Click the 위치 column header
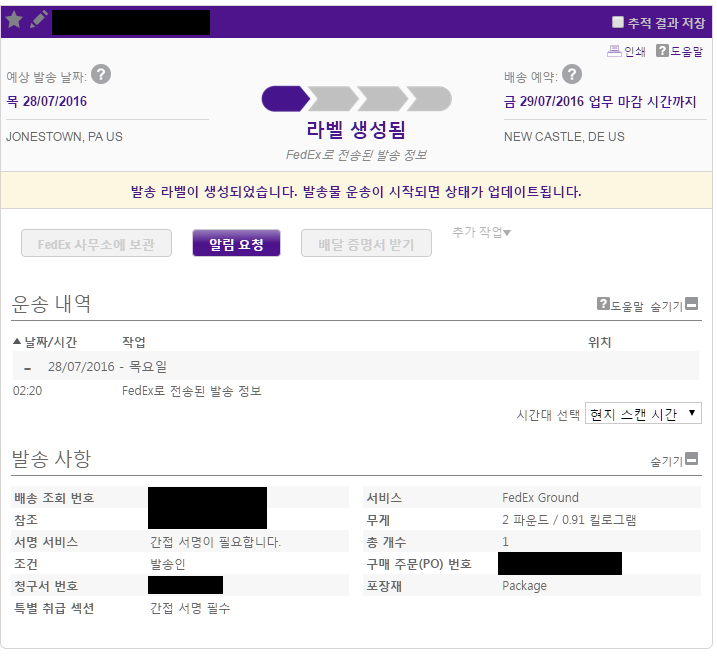This screenshot has width=717, height=659. tap(599, 342)
